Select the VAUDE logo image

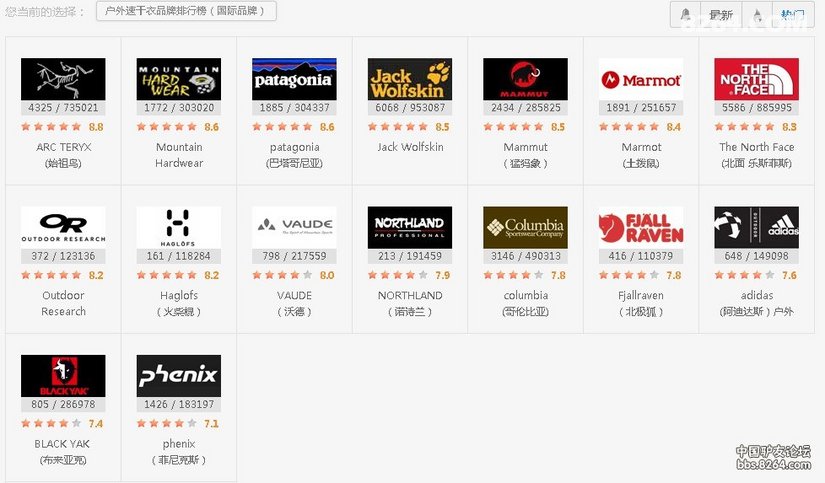point(294,227)
